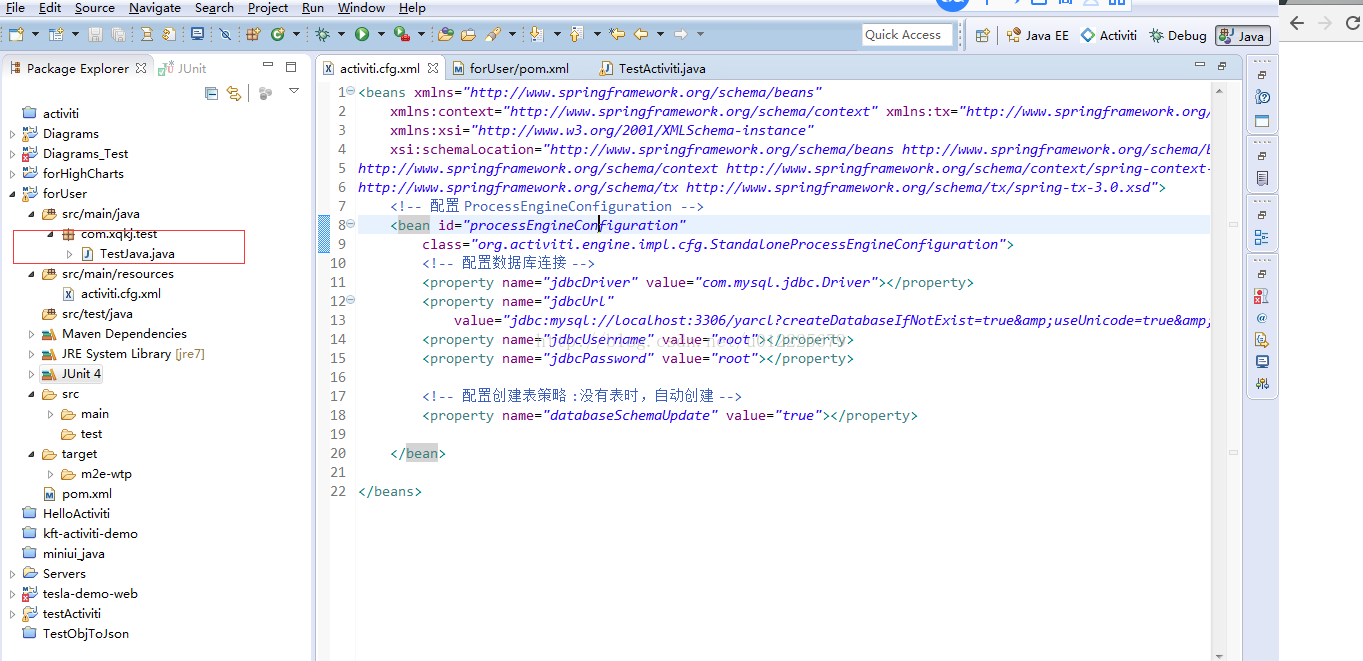This screenshot has width=1363, height=661.
Task: Collapse the com.xqkj.test package arrow
Action: (x=51, y=234)
